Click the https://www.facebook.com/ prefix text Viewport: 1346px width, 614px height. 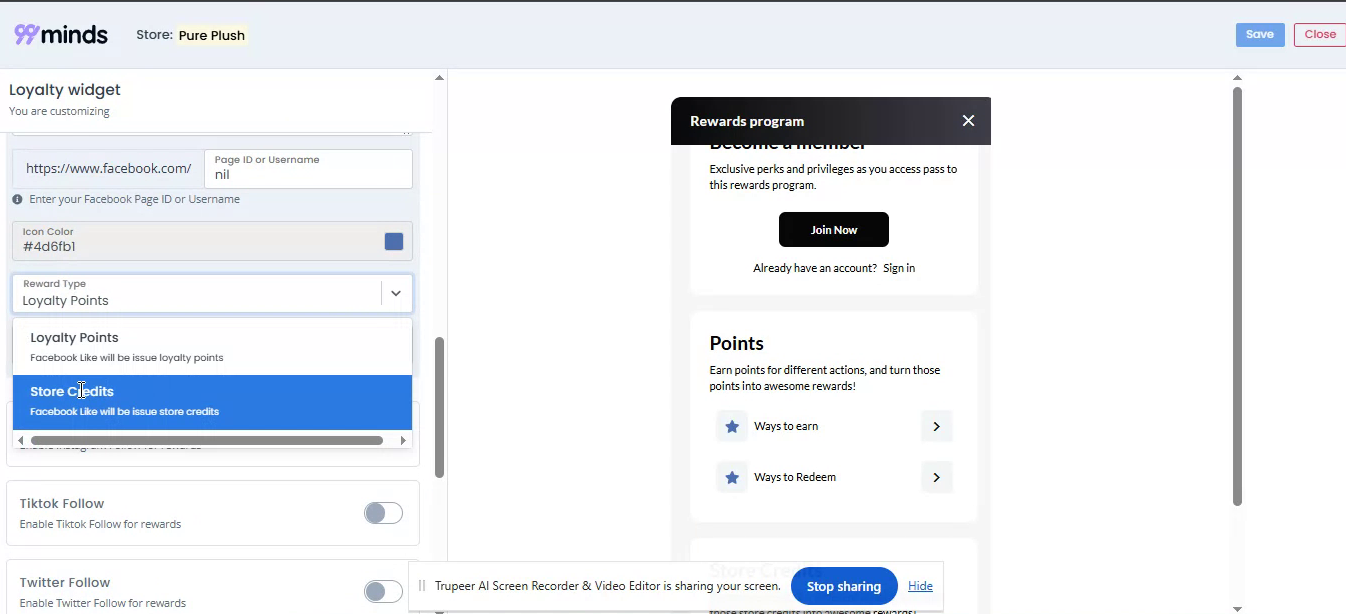coord(108,168)
